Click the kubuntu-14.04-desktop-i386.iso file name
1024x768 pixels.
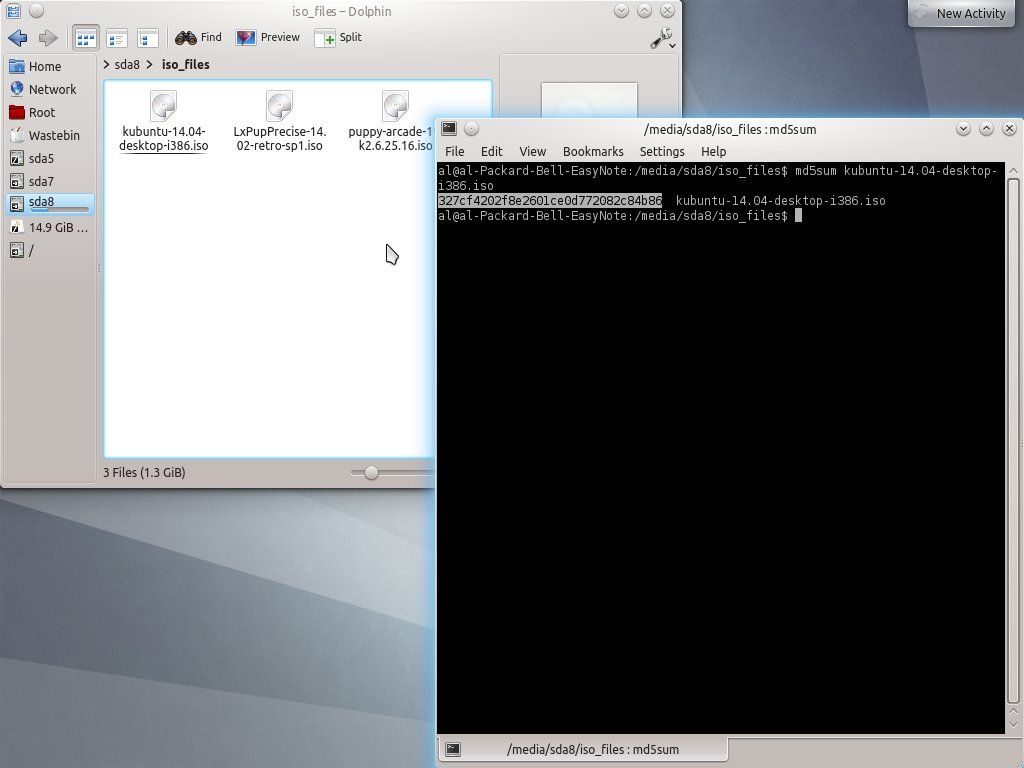pyautogui.click(x=163, y=138)
